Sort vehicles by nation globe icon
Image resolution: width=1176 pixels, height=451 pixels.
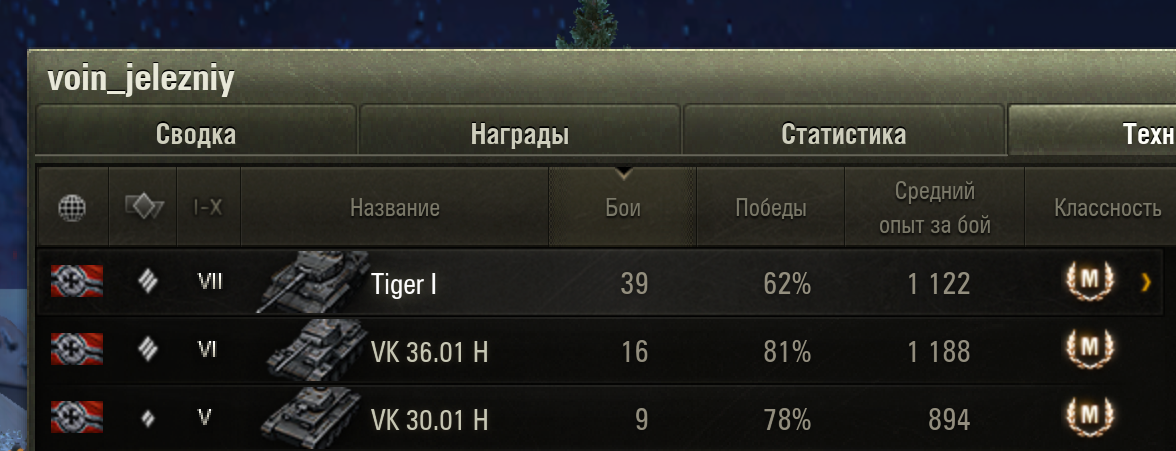[x=73, y=206]
